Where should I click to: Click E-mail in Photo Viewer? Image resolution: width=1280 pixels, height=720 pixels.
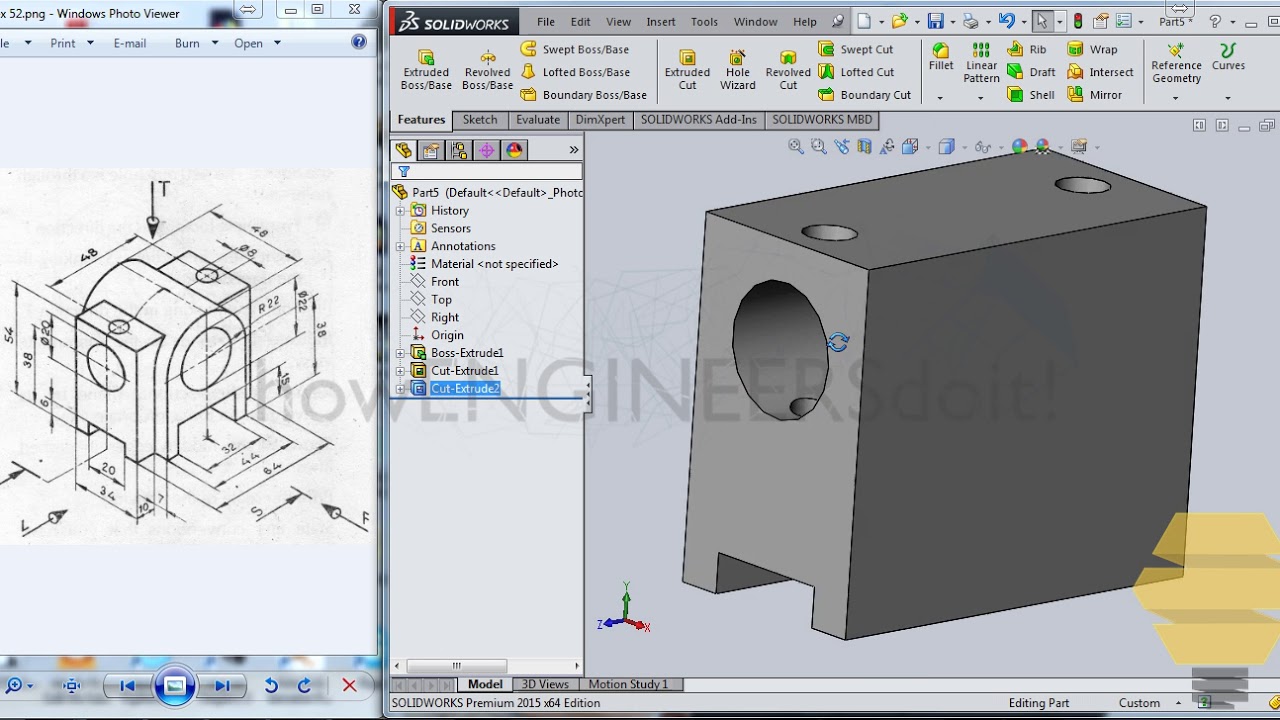[x=130, y=43]
